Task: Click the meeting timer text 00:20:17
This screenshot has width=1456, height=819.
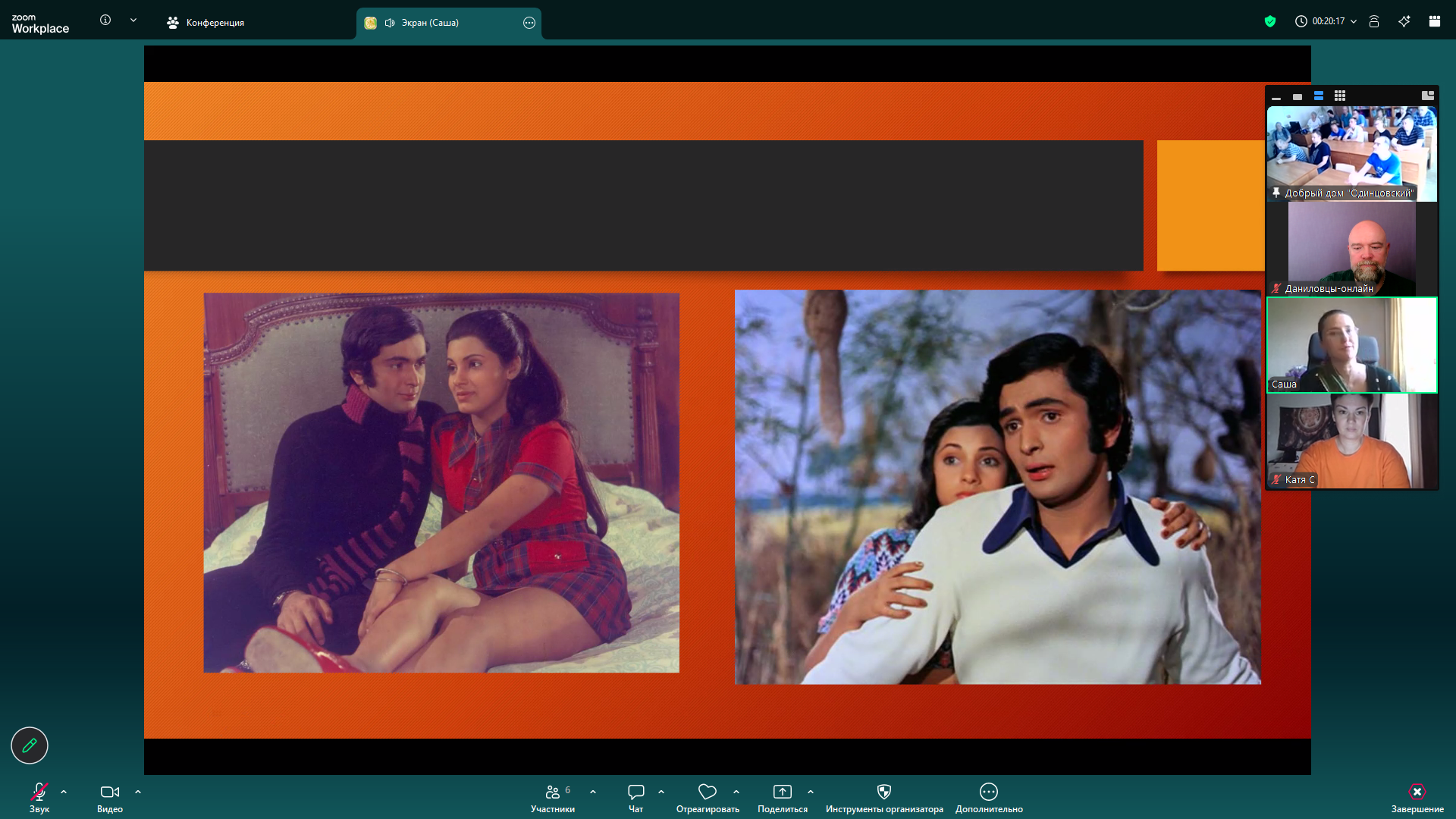Action: pyautogui.click(x=1329, y=21)
